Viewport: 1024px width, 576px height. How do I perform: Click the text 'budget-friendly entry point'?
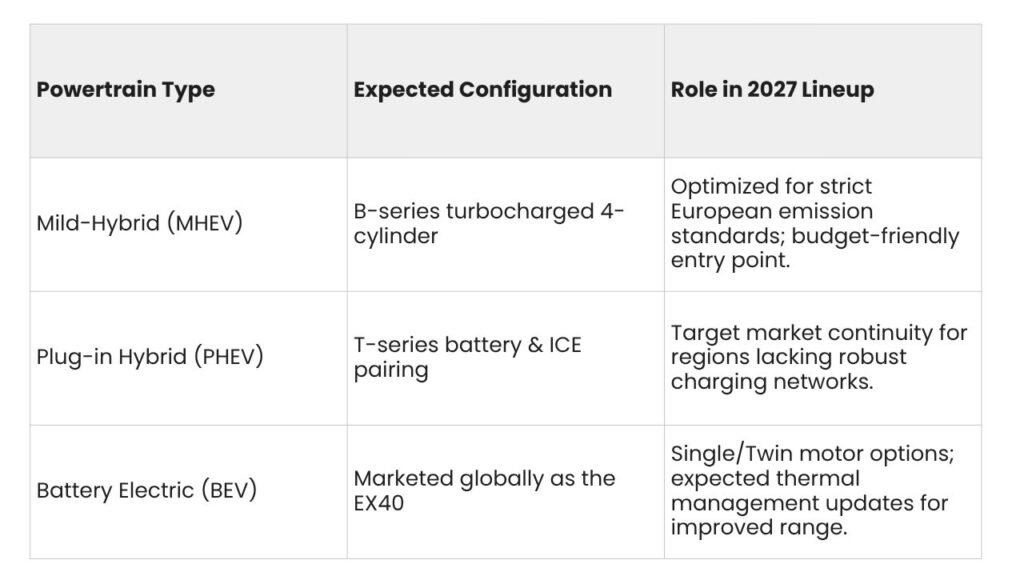[815, 248]
